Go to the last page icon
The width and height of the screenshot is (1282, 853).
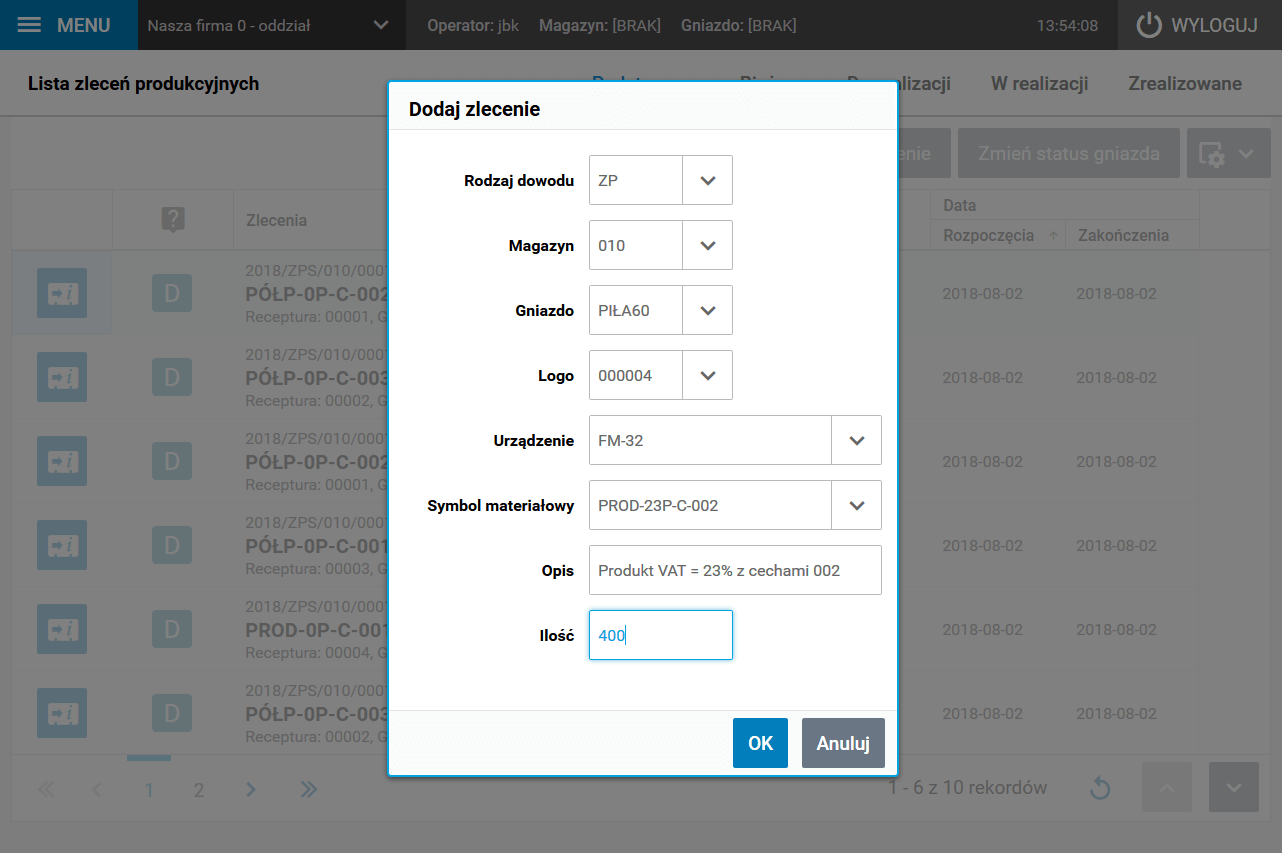coord(308,789)
